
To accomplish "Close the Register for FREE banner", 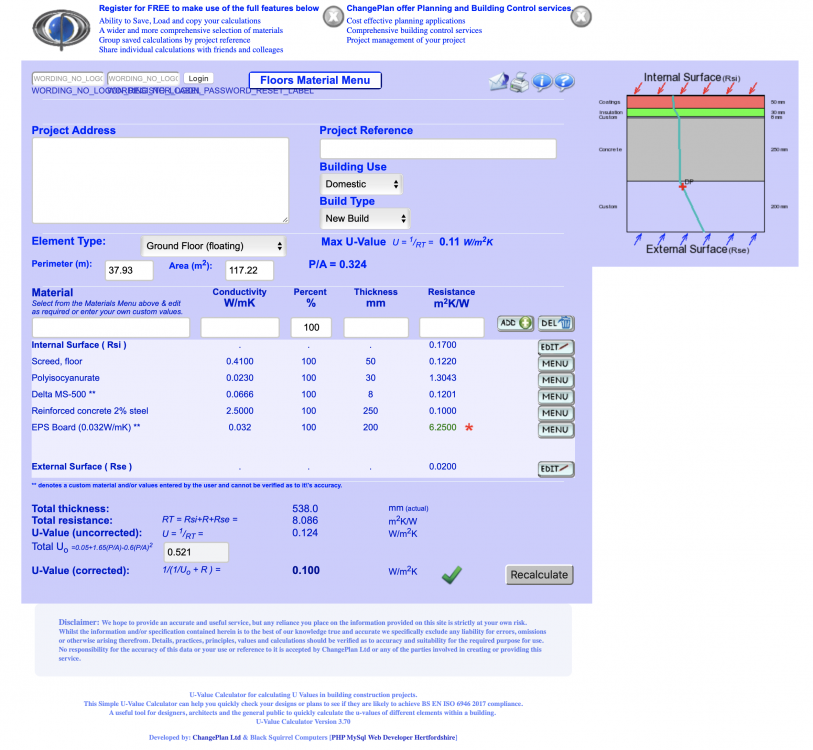I will pyautogui.click(x=333, y=17).
